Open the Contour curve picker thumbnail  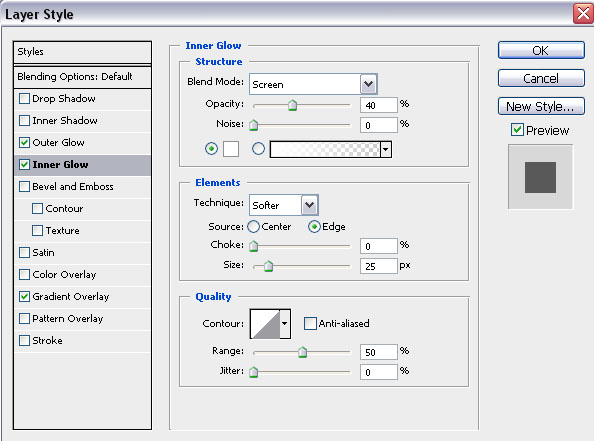point(266,324)
